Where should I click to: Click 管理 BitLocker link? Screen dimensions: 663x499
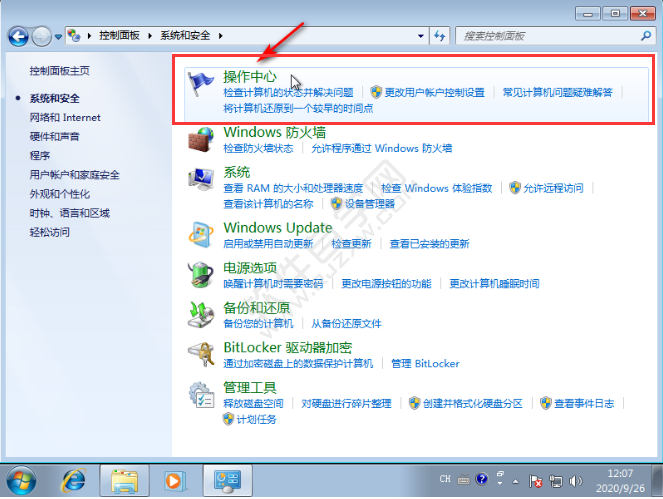coord(425,364)
